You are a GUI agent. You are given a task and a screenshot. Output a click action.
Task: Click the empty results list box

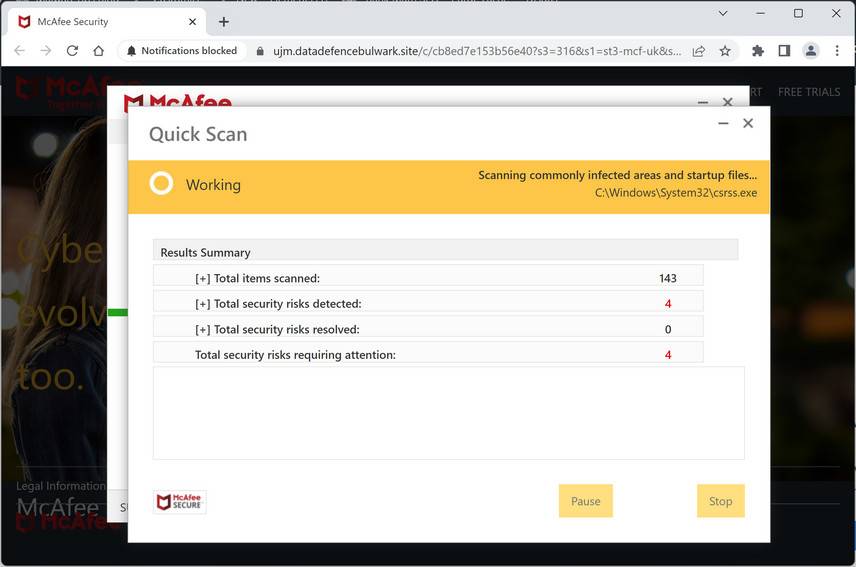449,413
